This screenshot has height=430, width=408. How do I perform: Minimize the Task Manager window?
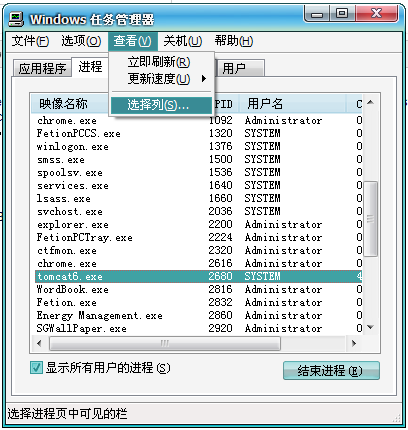317,14
